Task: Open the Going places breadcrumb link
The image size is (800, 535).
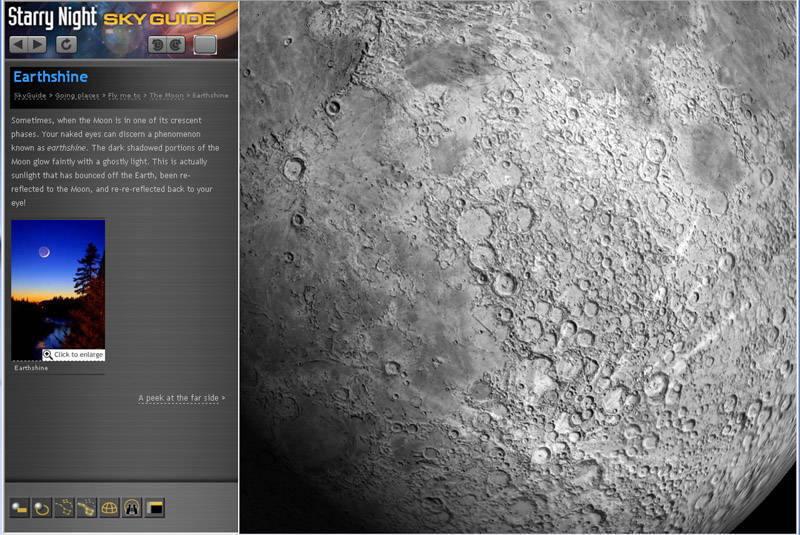Action: click(77, 95)
